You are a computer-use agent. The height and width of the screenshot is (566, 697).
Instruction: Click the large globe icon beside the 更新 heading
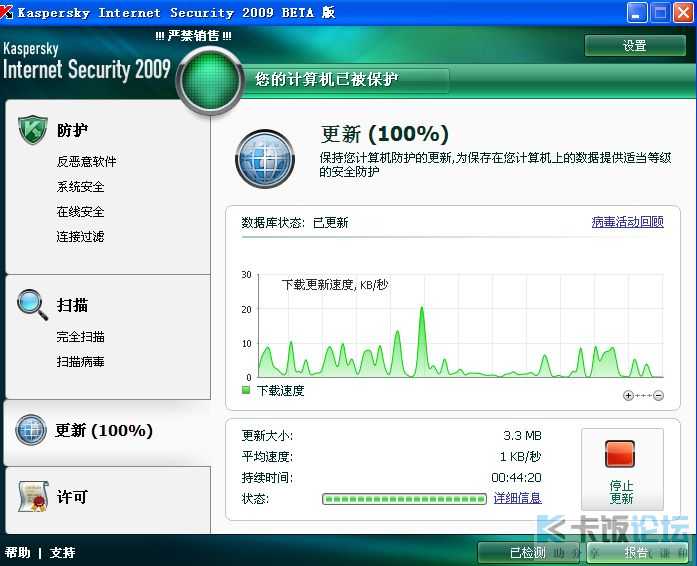(265, 158)
